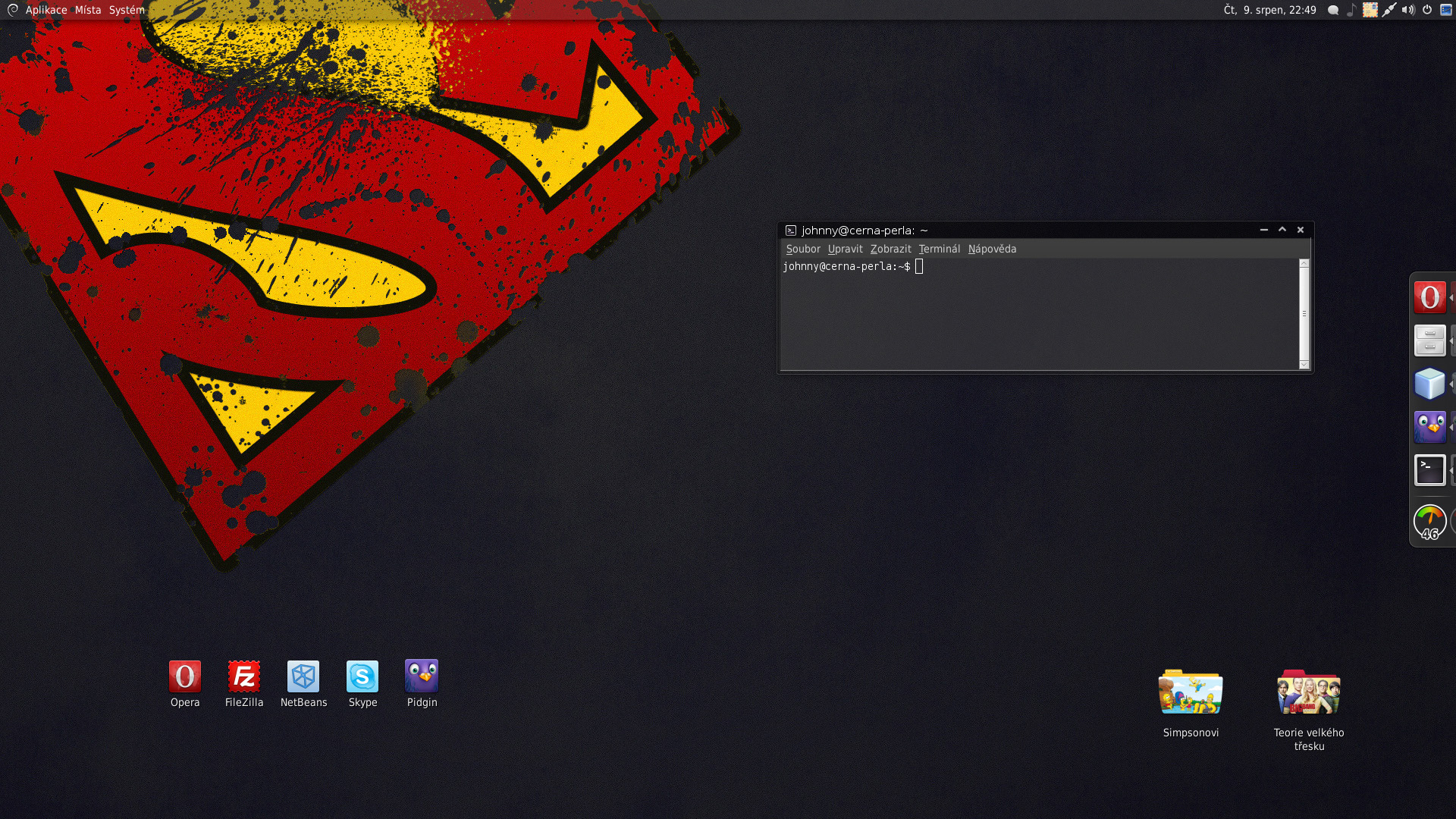
Task: Click the show desktop icon in the panel
Action: 1445,10
